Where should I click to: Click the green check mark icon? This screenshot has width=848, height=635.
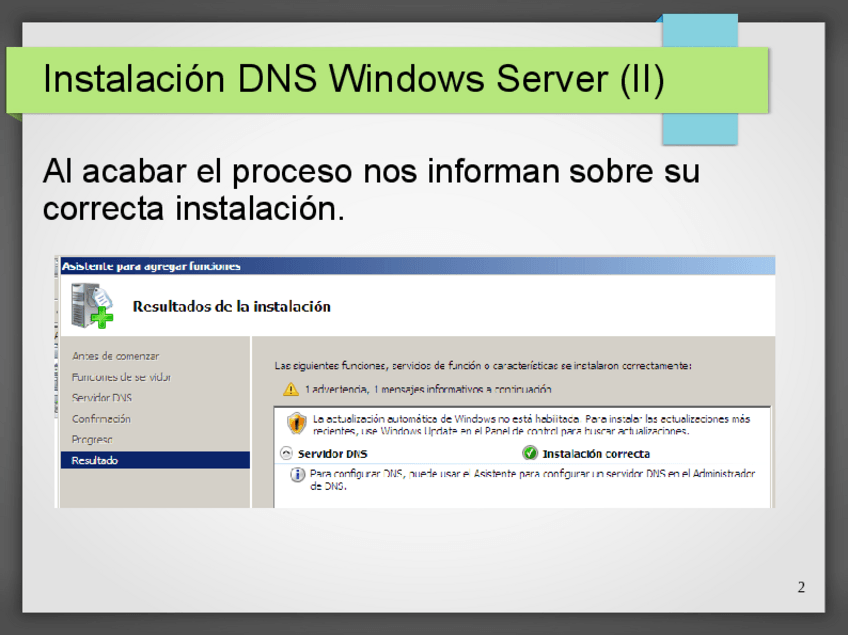pos(530,453)
